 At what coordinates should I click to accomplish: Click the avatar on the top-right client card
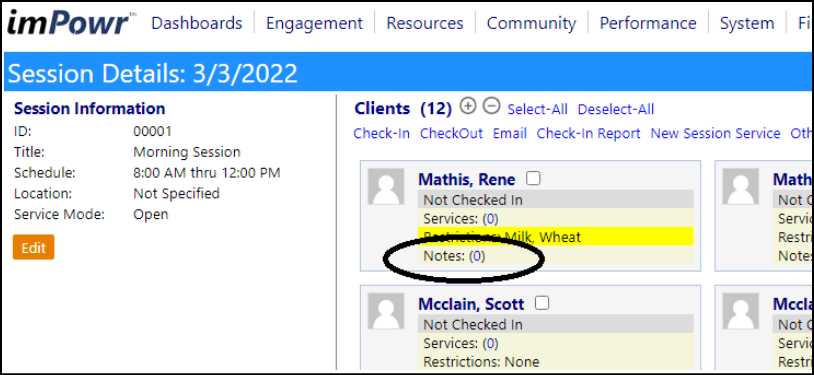[741, 186]
